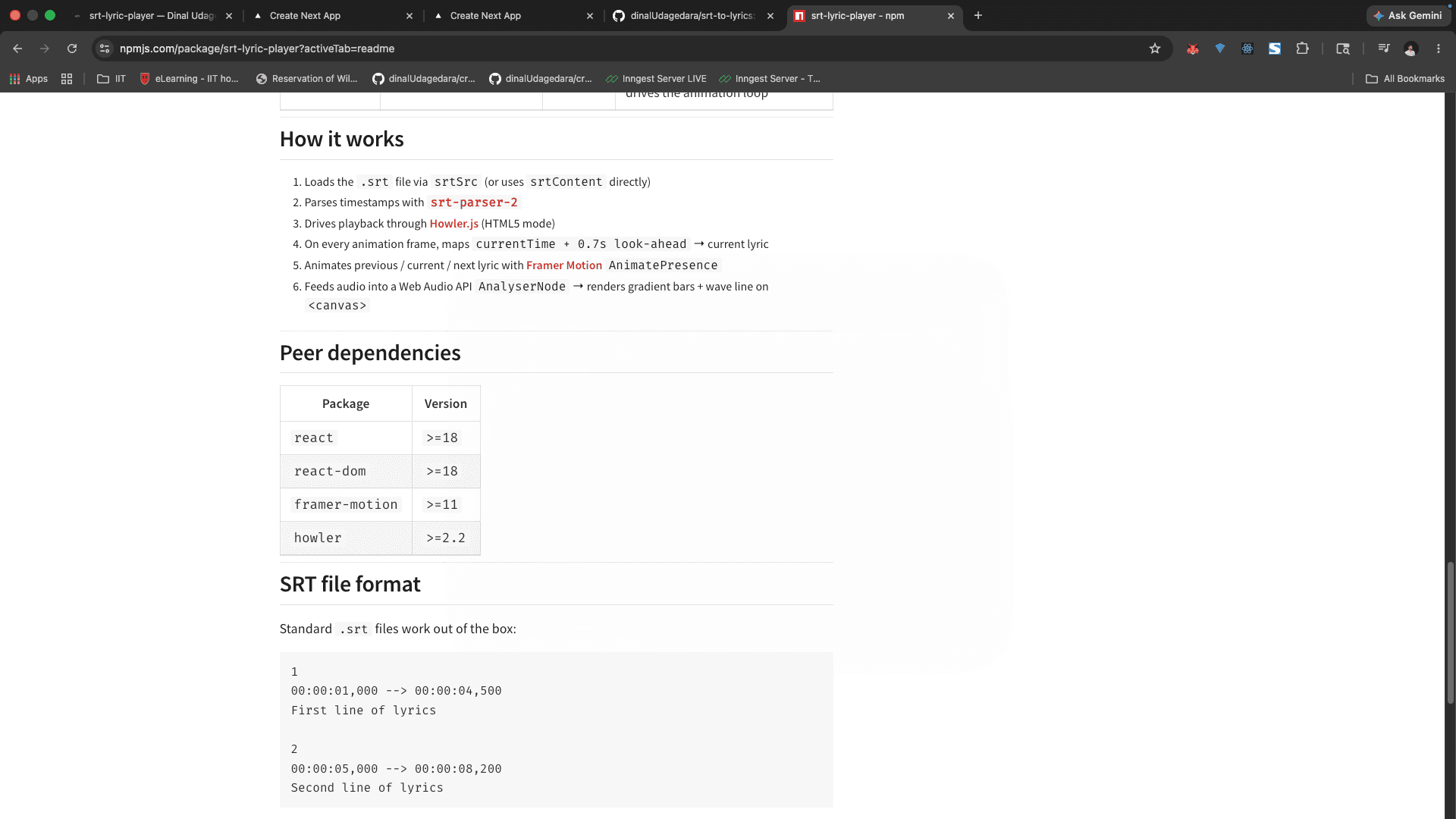
Task: Follow the Howler.js link
Action: pyautogui.click(x=453, y=224)
